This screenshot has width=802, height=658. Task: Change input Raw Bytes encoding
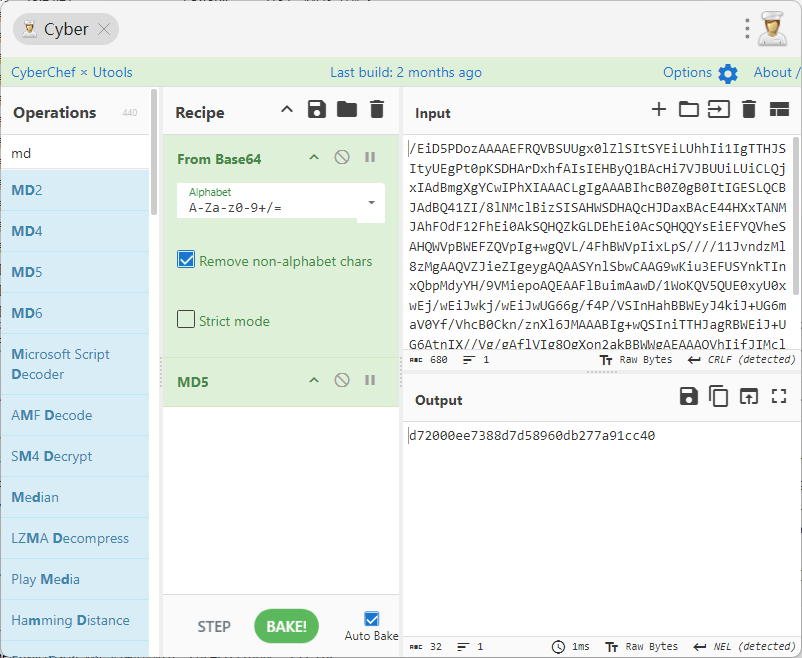click(636, 360)
